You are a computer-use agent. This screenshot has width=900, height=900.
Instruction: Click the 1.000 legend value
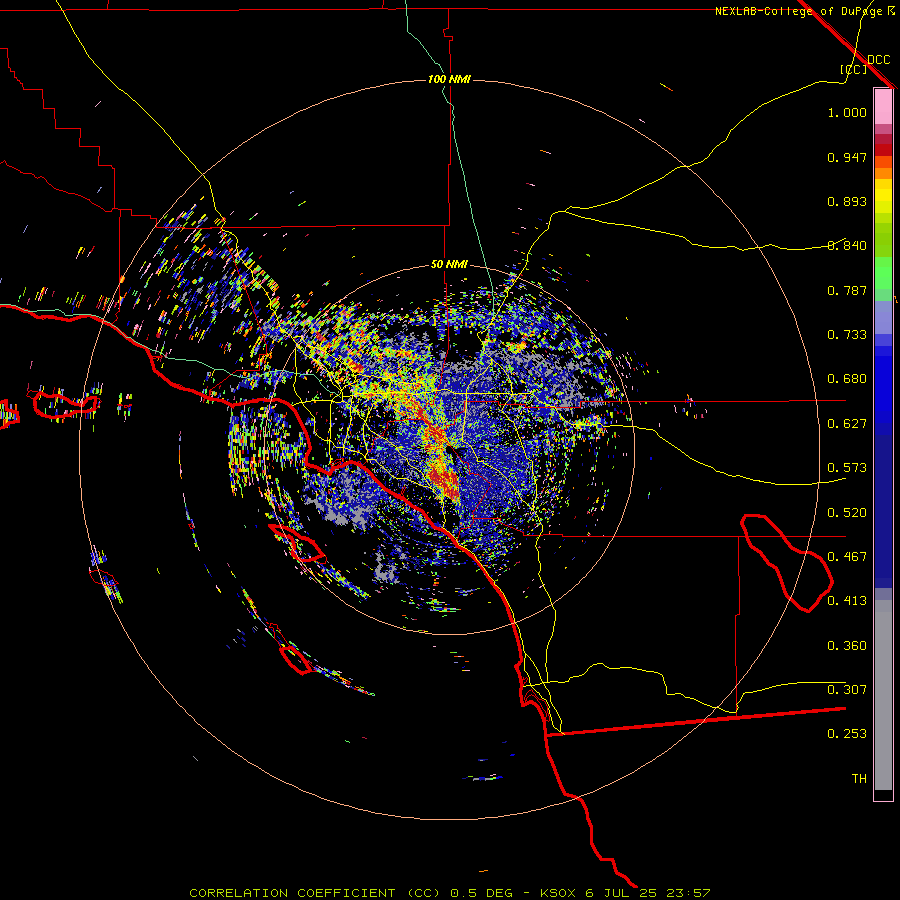(847, 112)
